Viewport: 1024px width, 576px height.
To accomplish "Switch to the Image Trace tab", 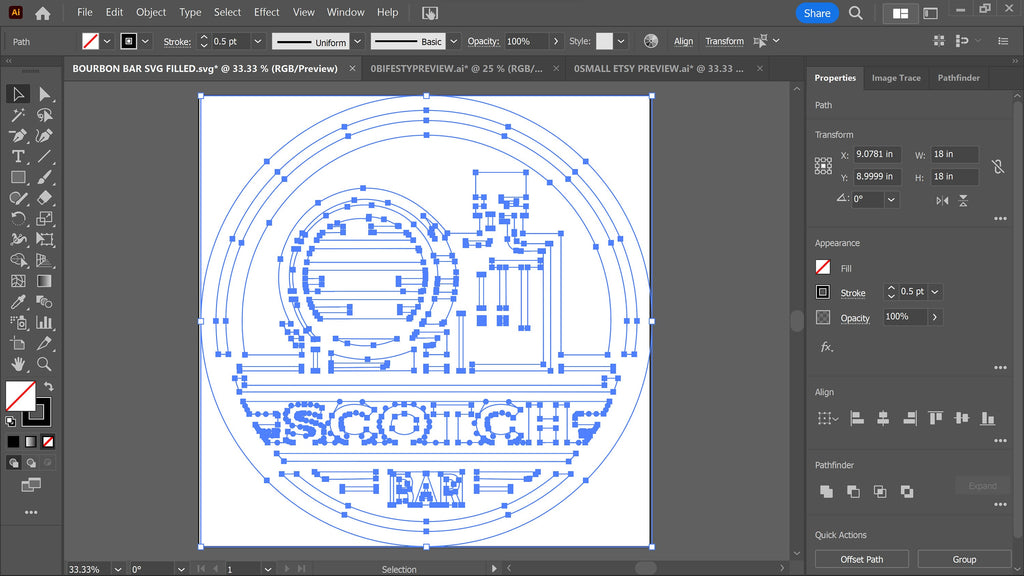I will point(896,78).
